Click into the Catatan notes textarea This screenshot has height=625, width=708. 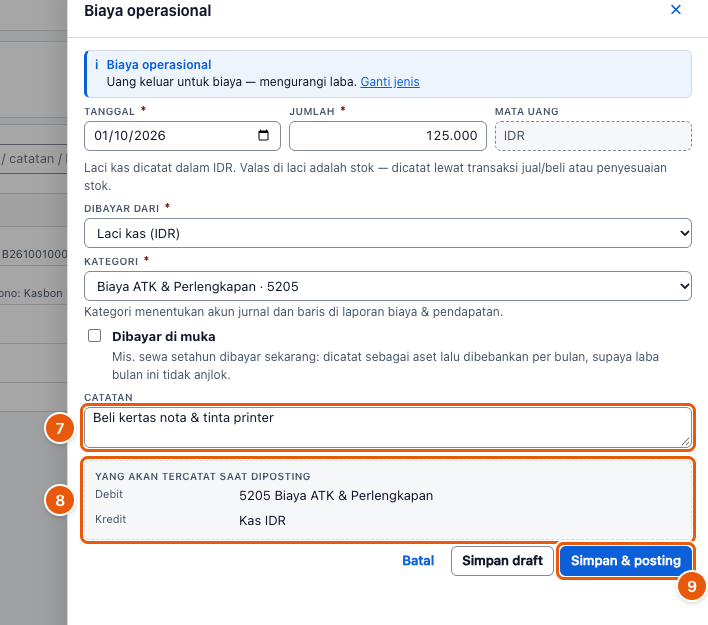pos(387,427)
